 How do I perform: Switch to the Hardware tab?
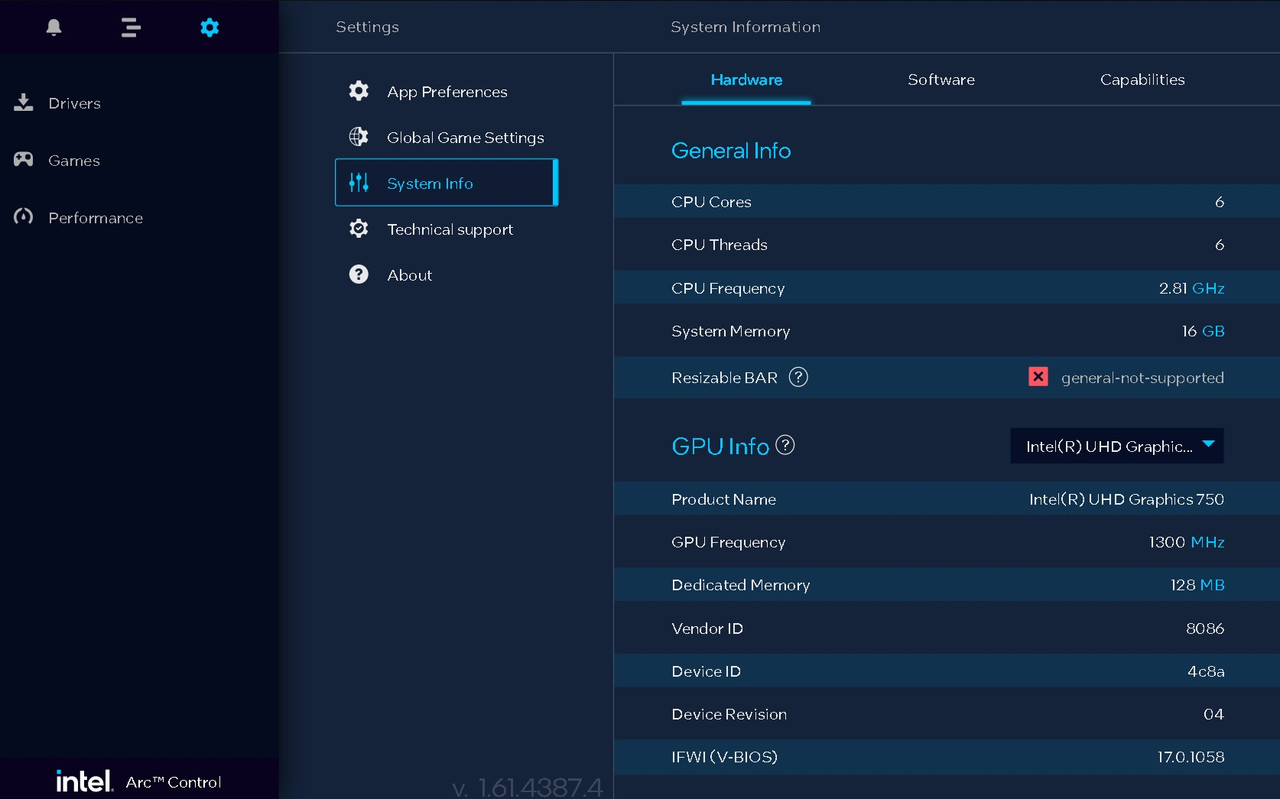click(x=746, y=80)
